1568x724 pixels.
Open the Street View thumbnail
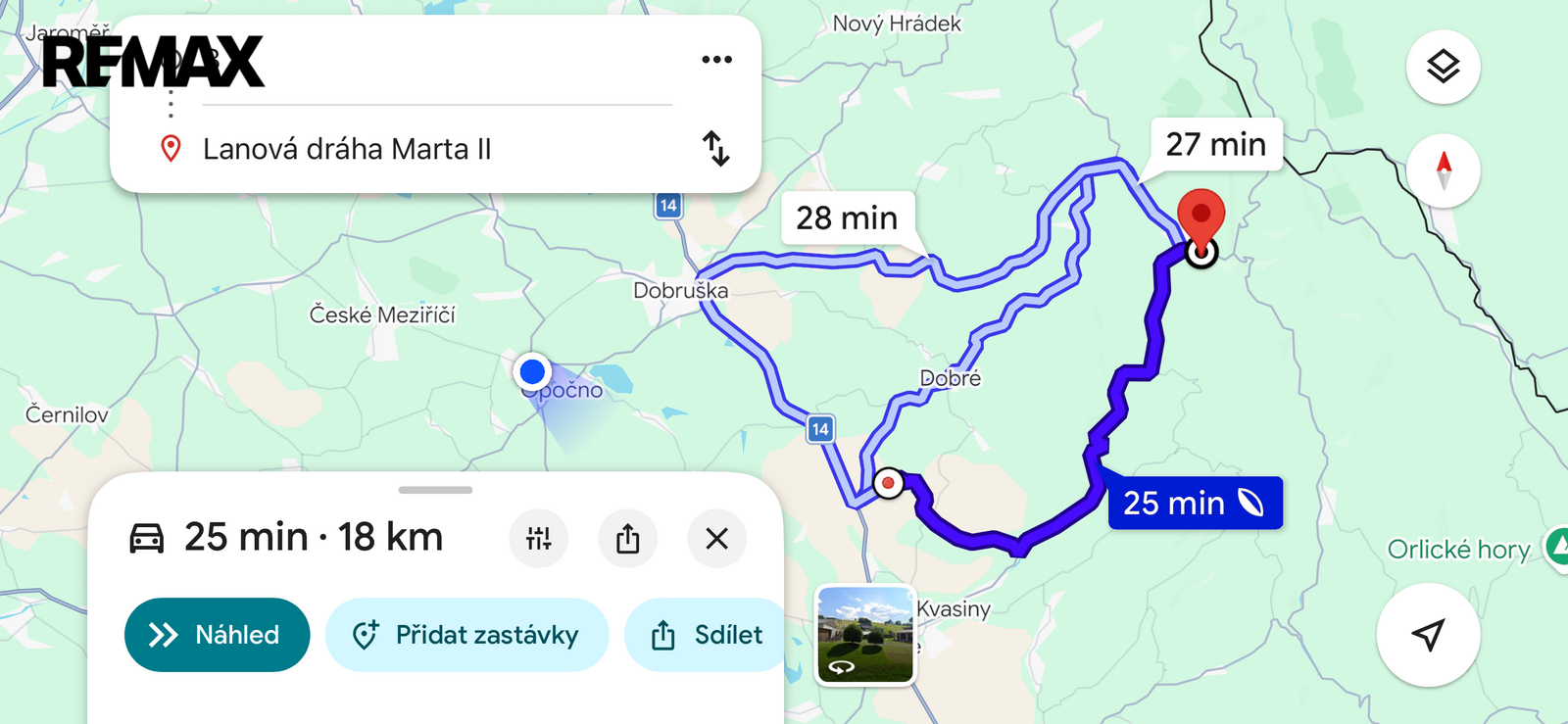coord(865,635)
